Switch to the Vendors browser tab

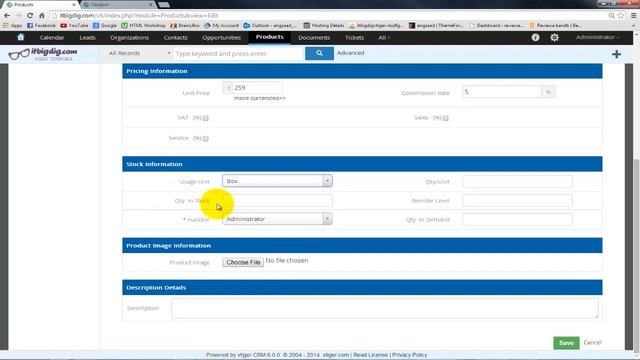[x=118, y=4]
